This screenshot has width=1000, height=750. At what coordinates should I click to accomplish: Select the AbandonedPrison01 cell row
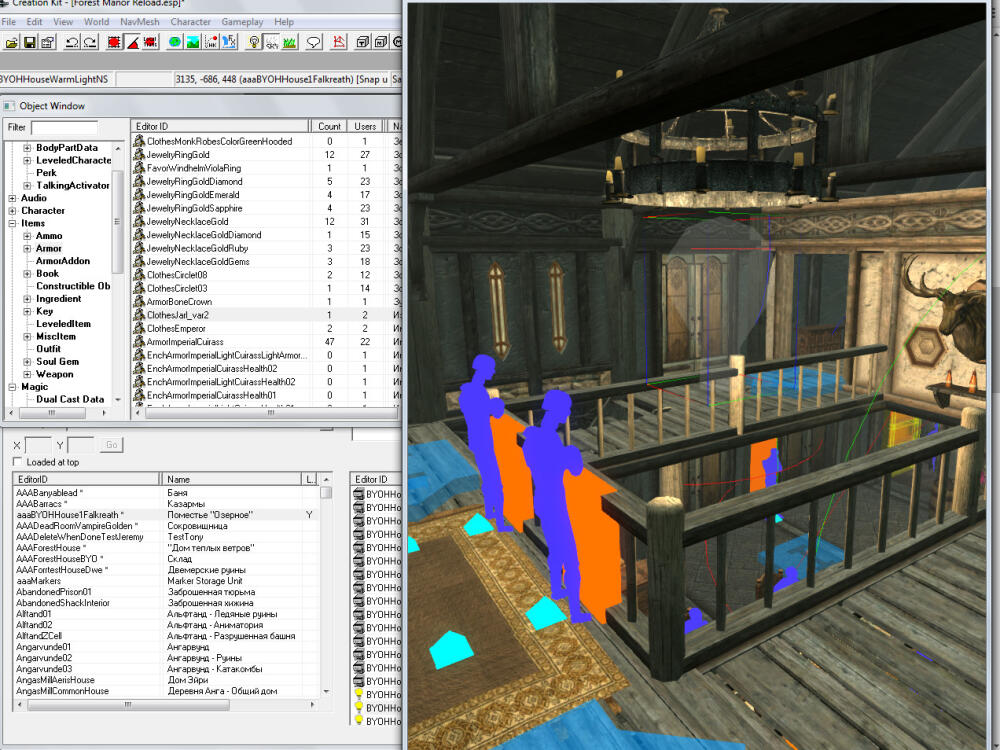coord(166,592)
